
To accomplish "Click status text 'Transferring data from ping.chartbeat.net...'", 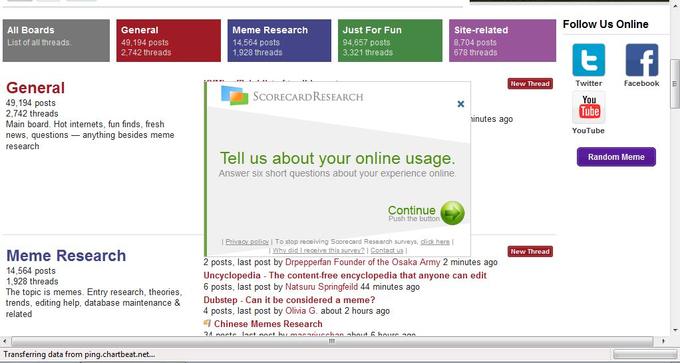I will click(x=79, y=354).
